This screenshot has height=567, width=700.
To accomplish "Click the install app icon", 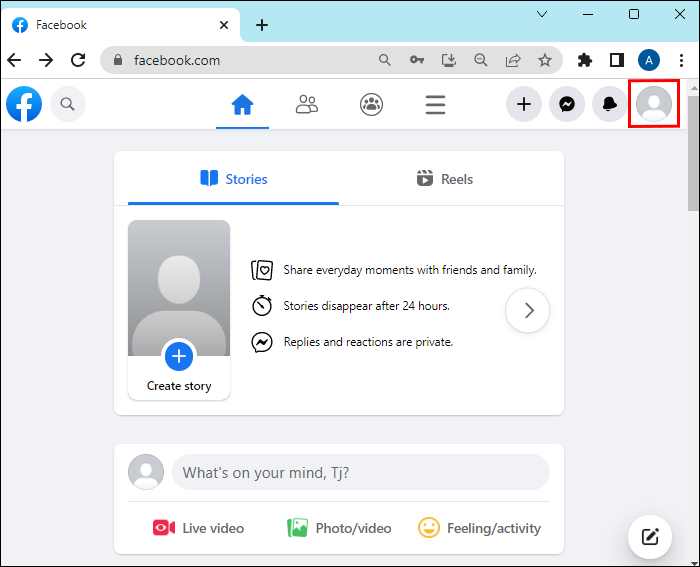I will (449, 60).
